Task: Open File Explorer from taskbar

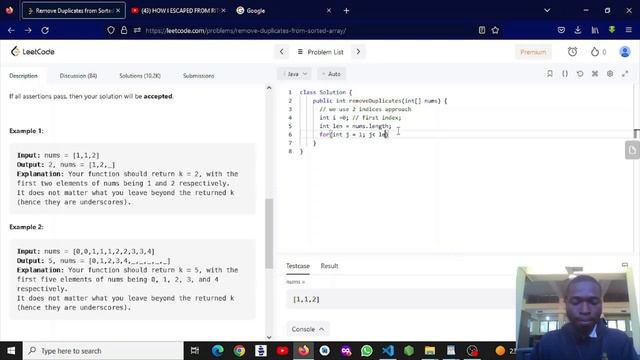Action: pos(430,351)
